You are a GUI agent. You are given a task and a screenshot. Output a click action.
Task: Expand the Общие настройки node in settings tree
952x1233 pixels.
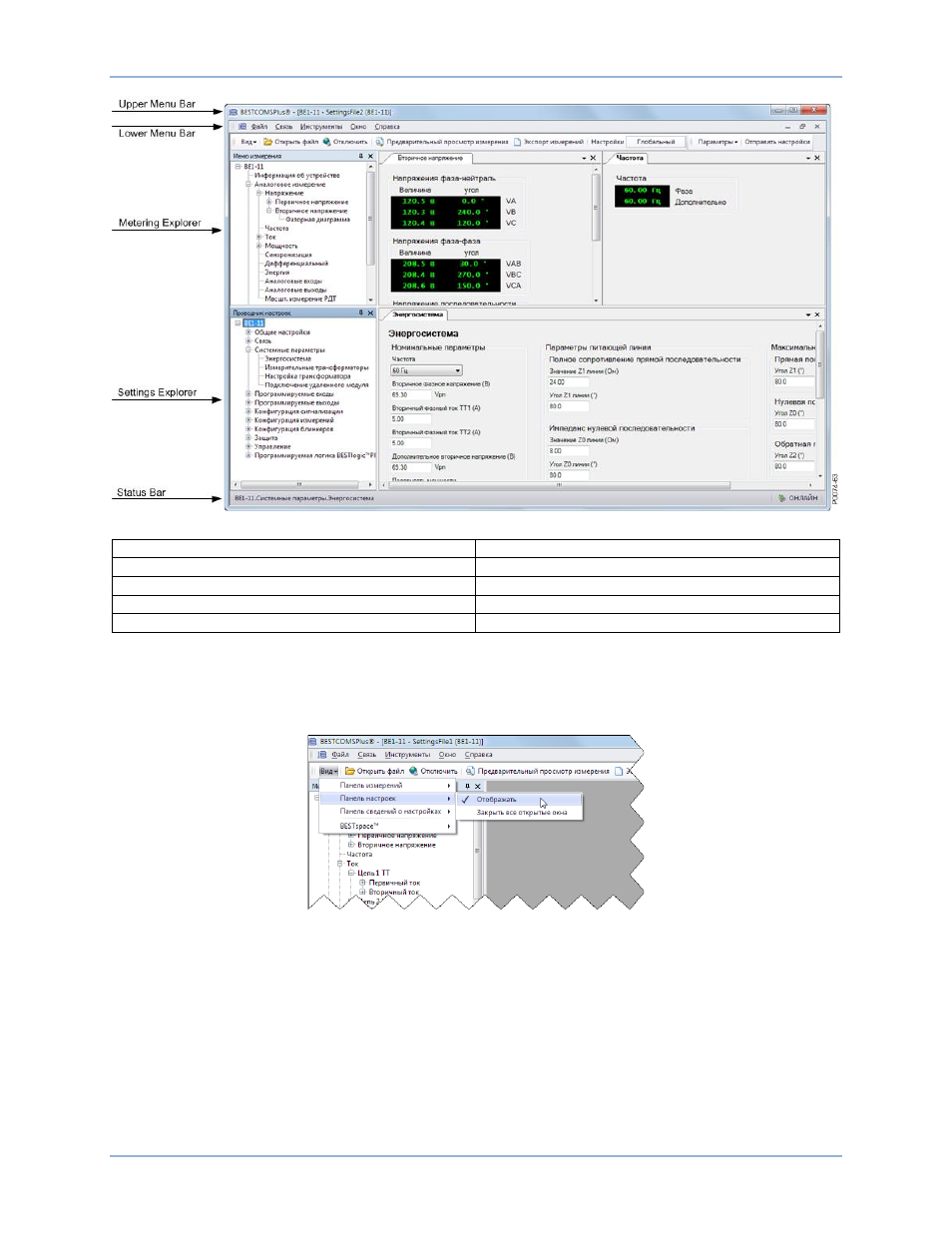coord(248,332)
